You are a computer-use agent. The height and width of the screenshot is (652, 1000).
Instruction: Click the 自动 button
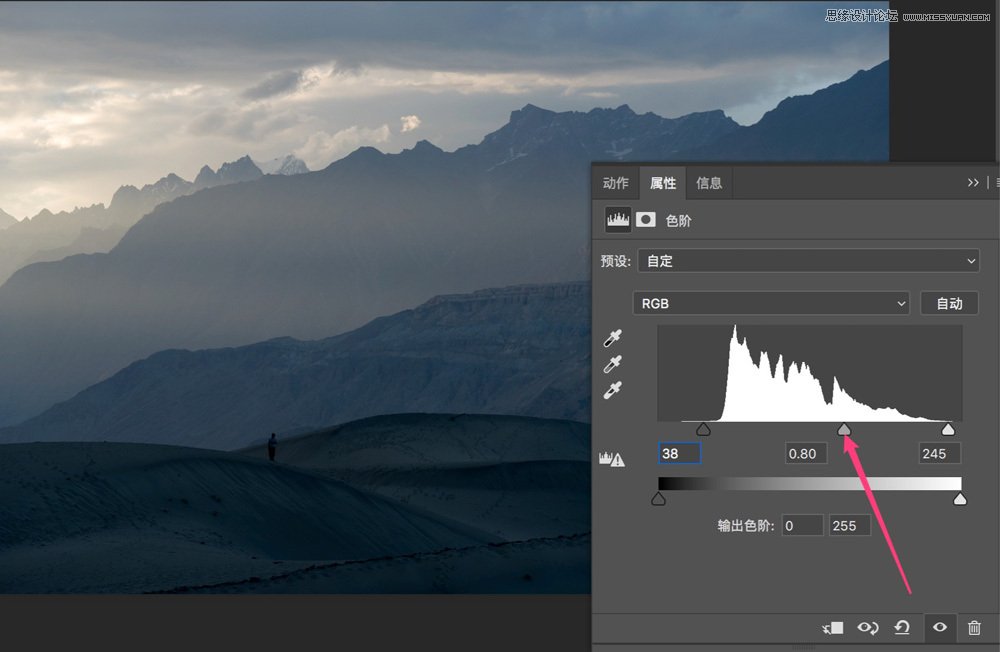point(948,303)
